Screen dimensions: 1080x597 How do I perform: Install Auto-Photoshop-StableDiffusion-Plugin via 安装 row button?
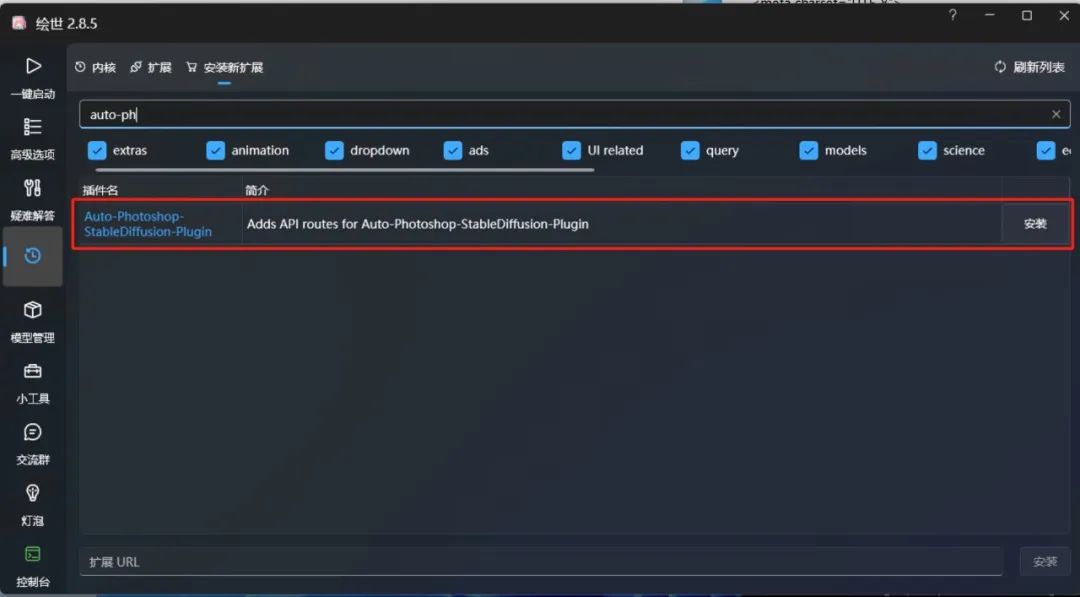[1035, 224]
